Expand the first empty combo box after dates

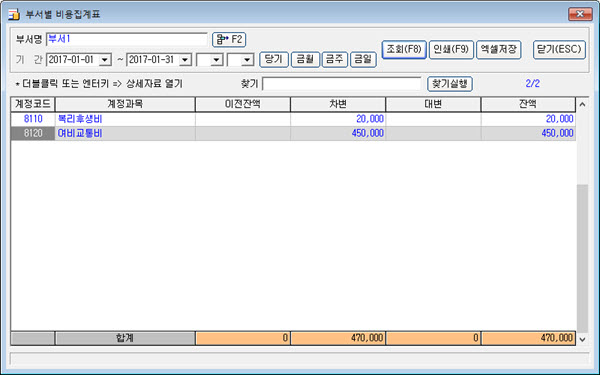(217, 60)
